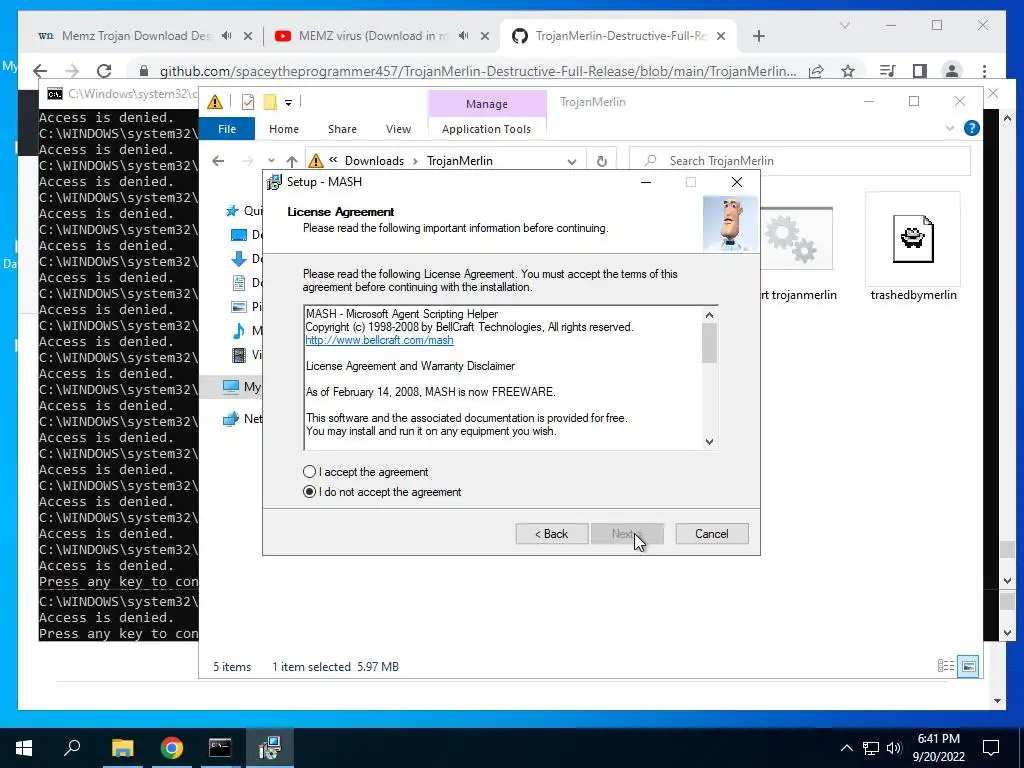The width and height of the screenshot is (1024, 768).
Task: Open Chrome tab search dropdown chevron
Action: coord(844,25)
